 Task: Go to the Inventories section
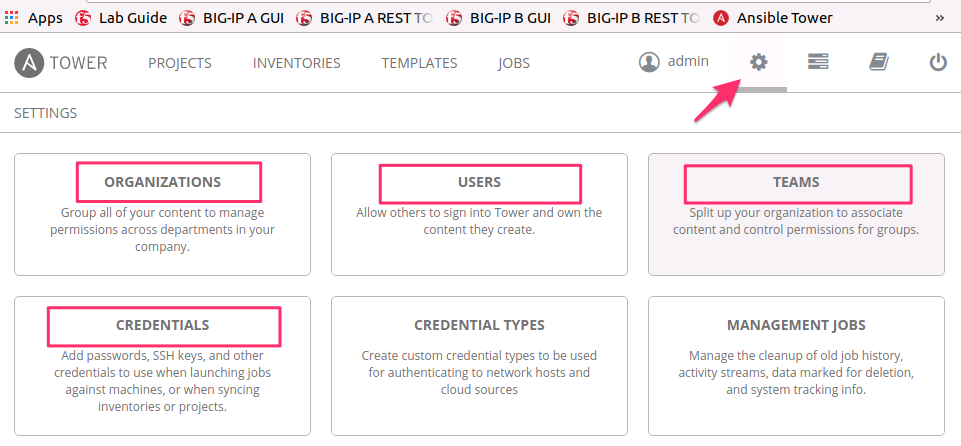pos(297,63)
